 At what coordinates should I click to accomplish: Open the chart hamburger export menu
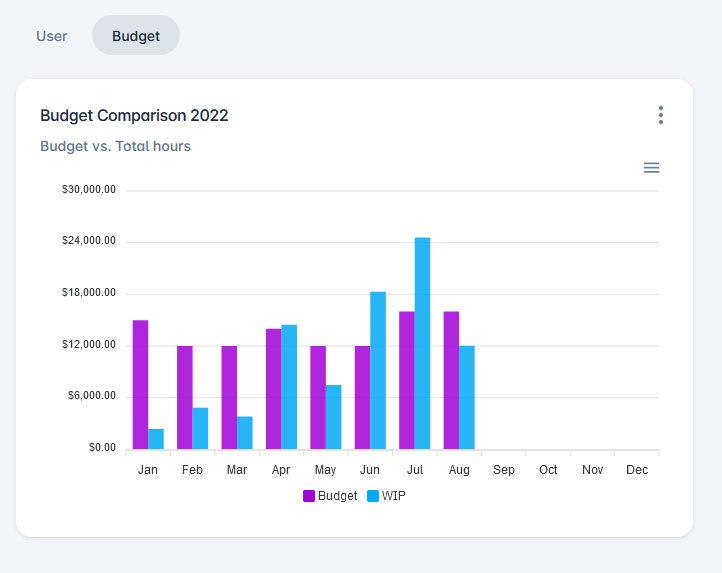651,168
